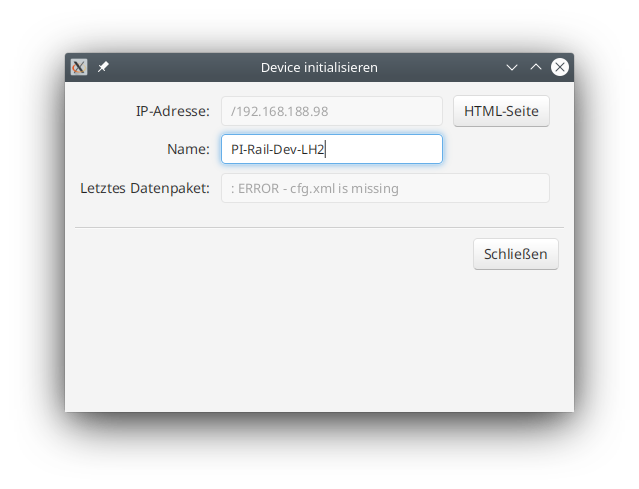The height and width of the screenshot is (489, 639).
Task: Click the "PI-Rail-Dev-LH2" text
Action: (x=278, y=149)
